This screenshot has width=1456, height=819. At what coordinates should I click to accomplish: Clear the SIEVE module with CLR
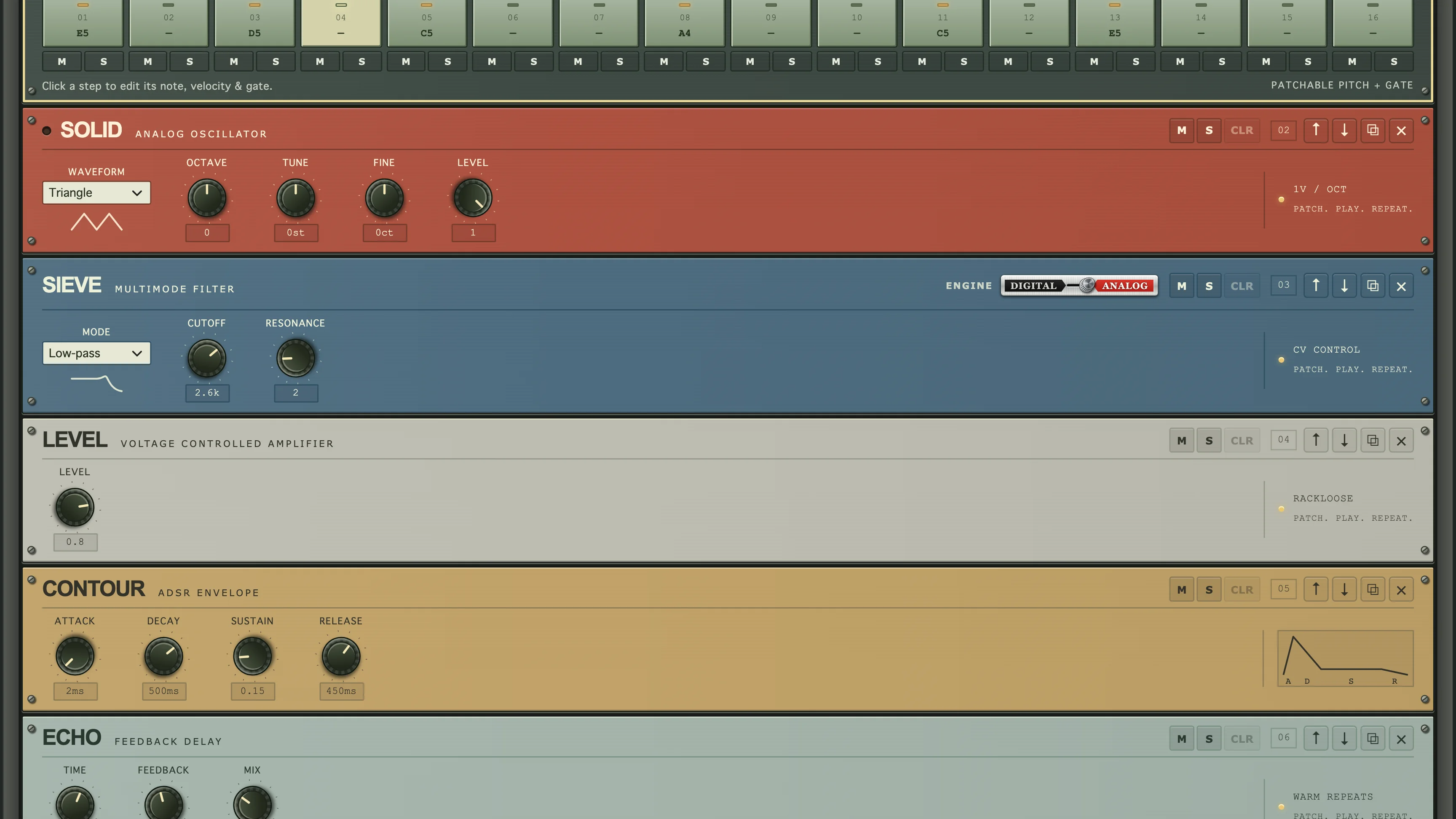tap(1242, 286)
